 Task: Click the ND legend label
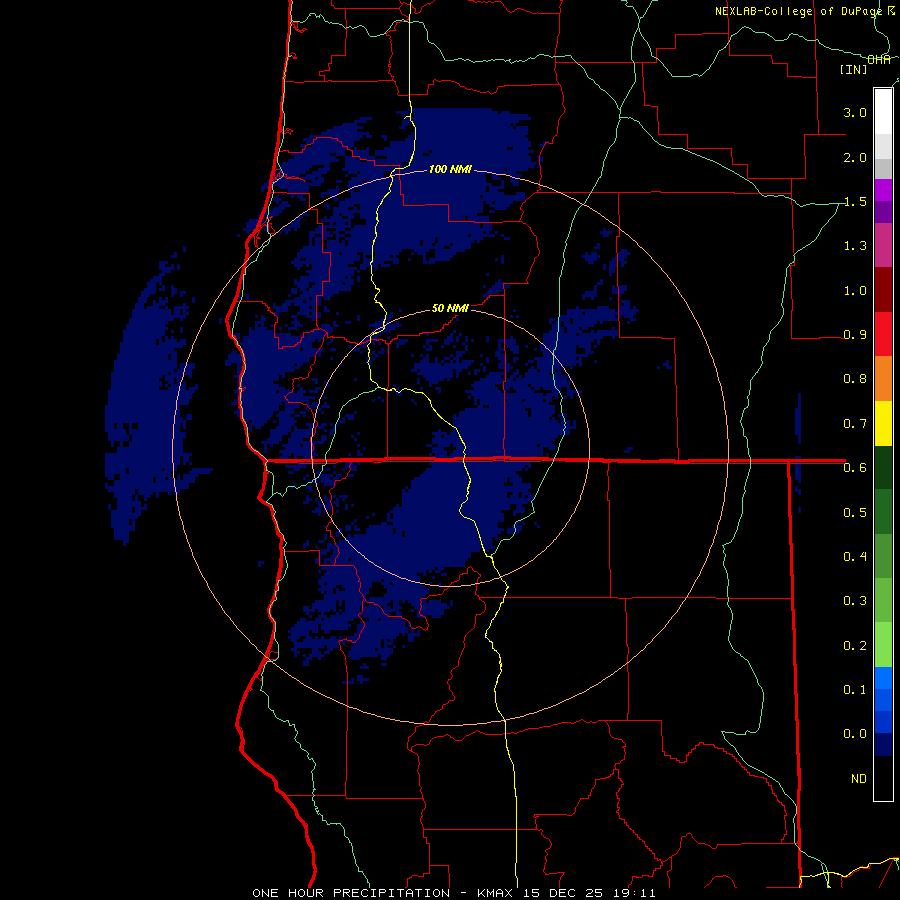tap(859, 778)
